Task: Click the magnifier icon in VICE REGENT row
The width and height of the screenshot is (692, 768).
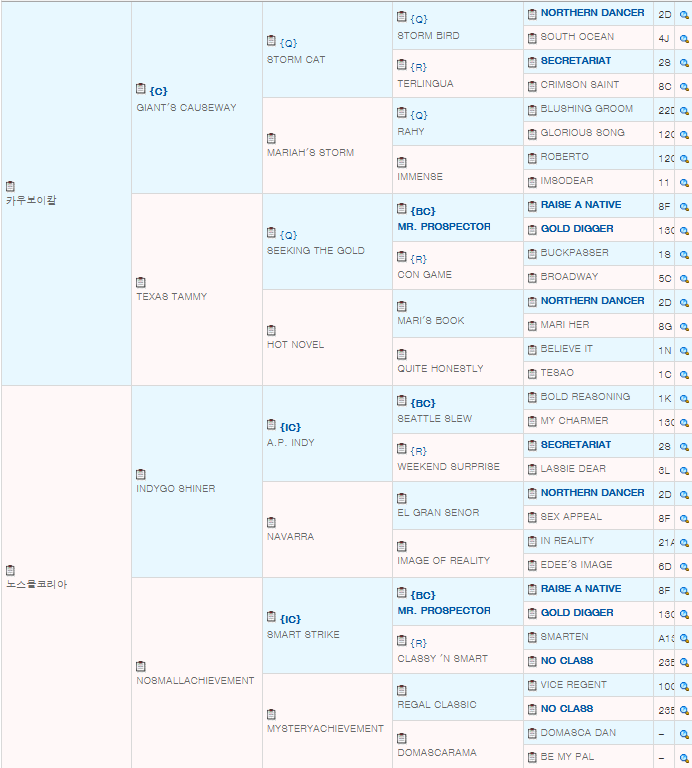Action: coord(684,687)
